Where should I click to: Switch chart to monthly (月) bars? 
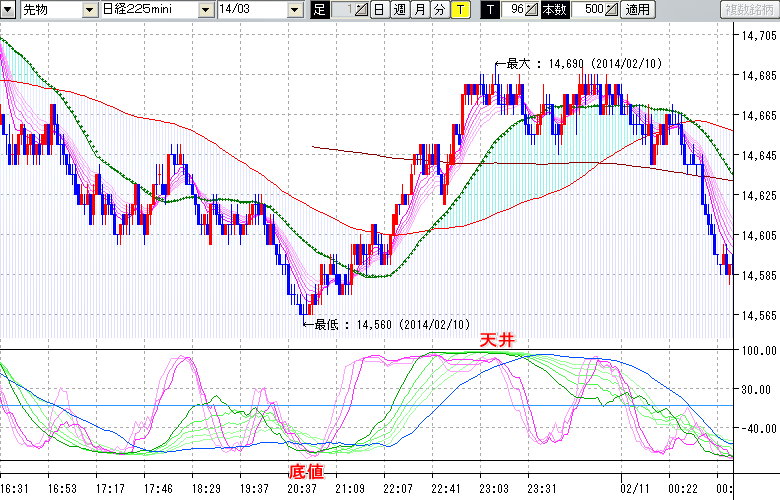420,9
